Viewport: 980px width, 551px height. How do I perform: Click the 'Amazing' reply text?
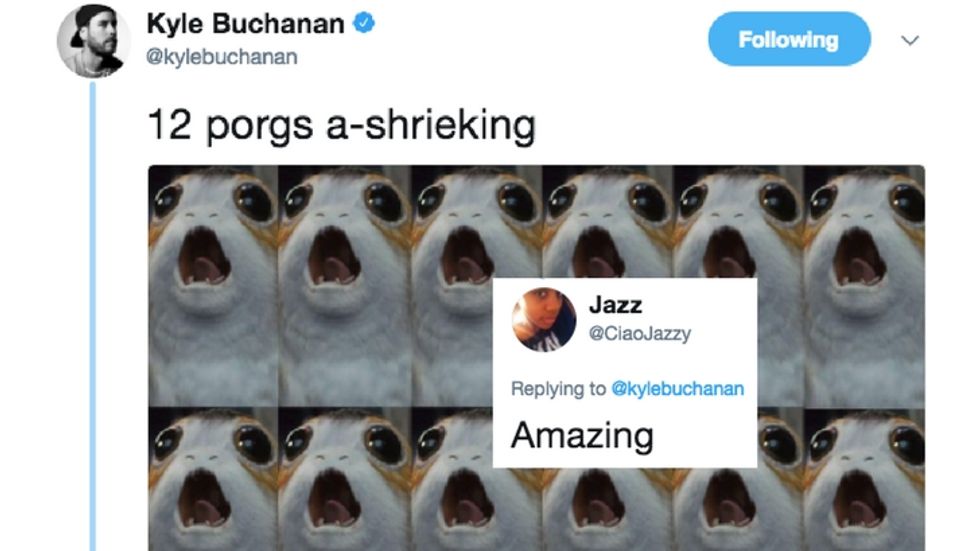click(582, 435)
